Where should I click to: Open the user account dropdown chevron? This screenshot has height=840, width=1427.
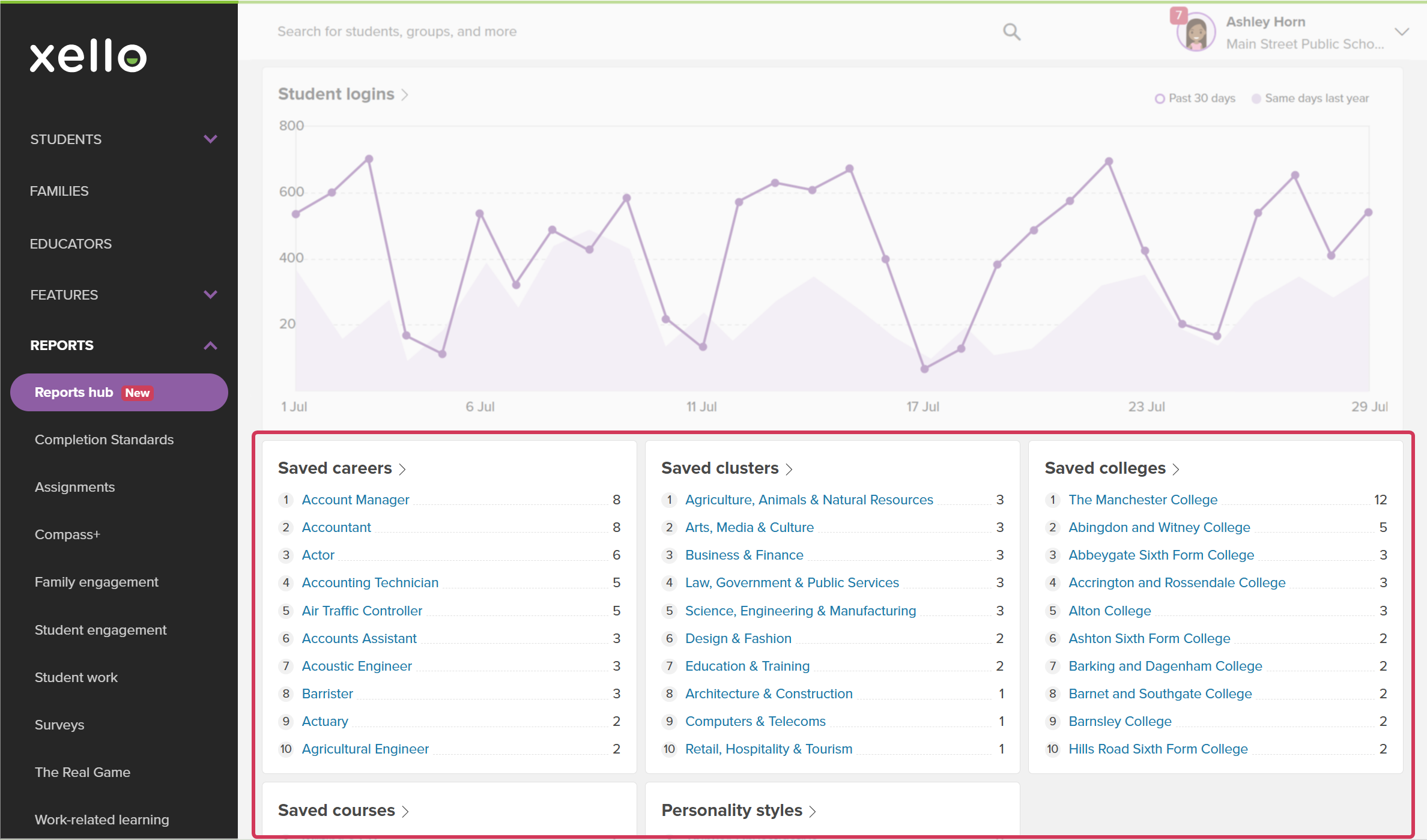(1401, 32)
